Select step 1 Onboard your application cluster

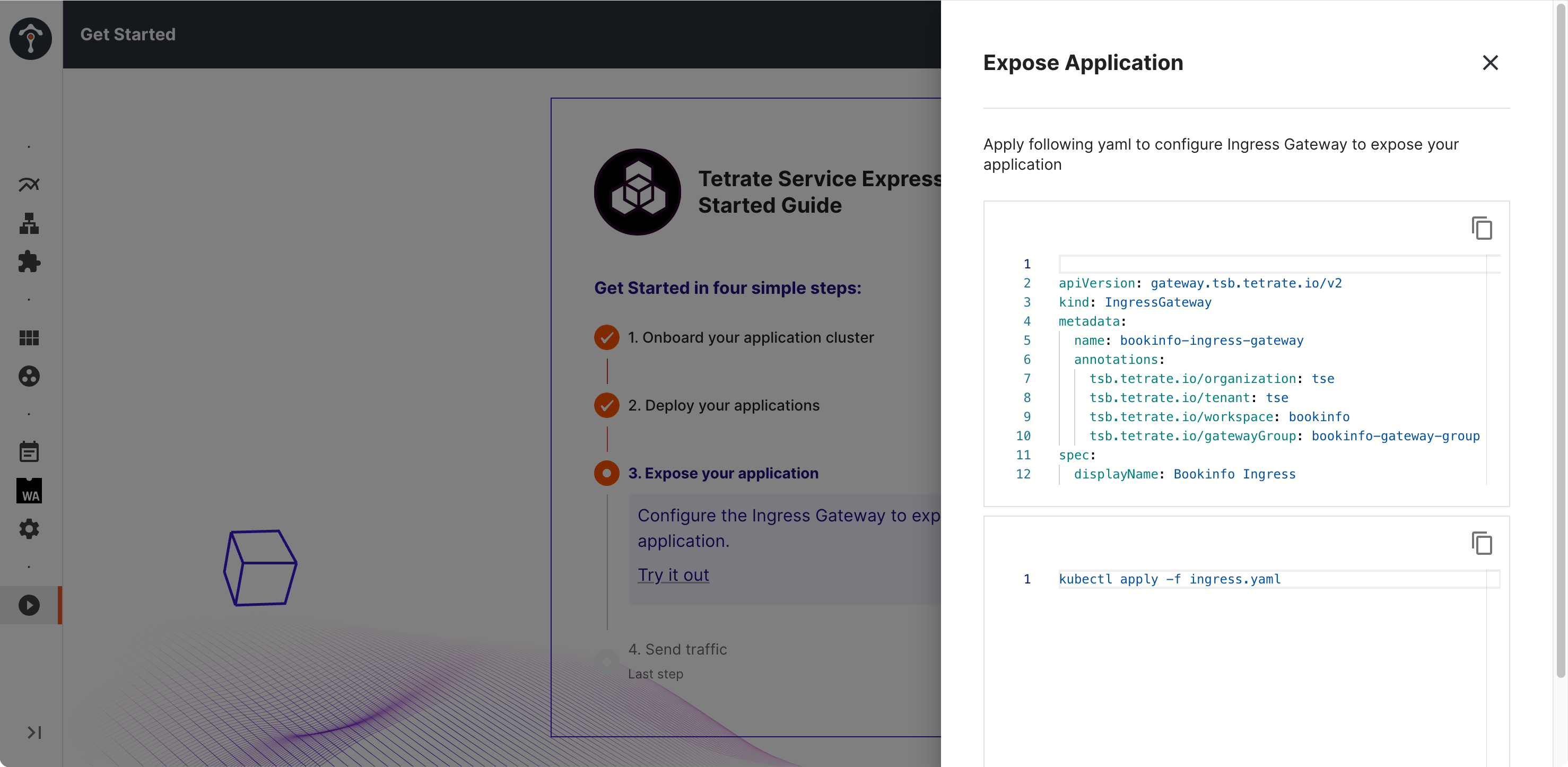[x=751, y=337]
